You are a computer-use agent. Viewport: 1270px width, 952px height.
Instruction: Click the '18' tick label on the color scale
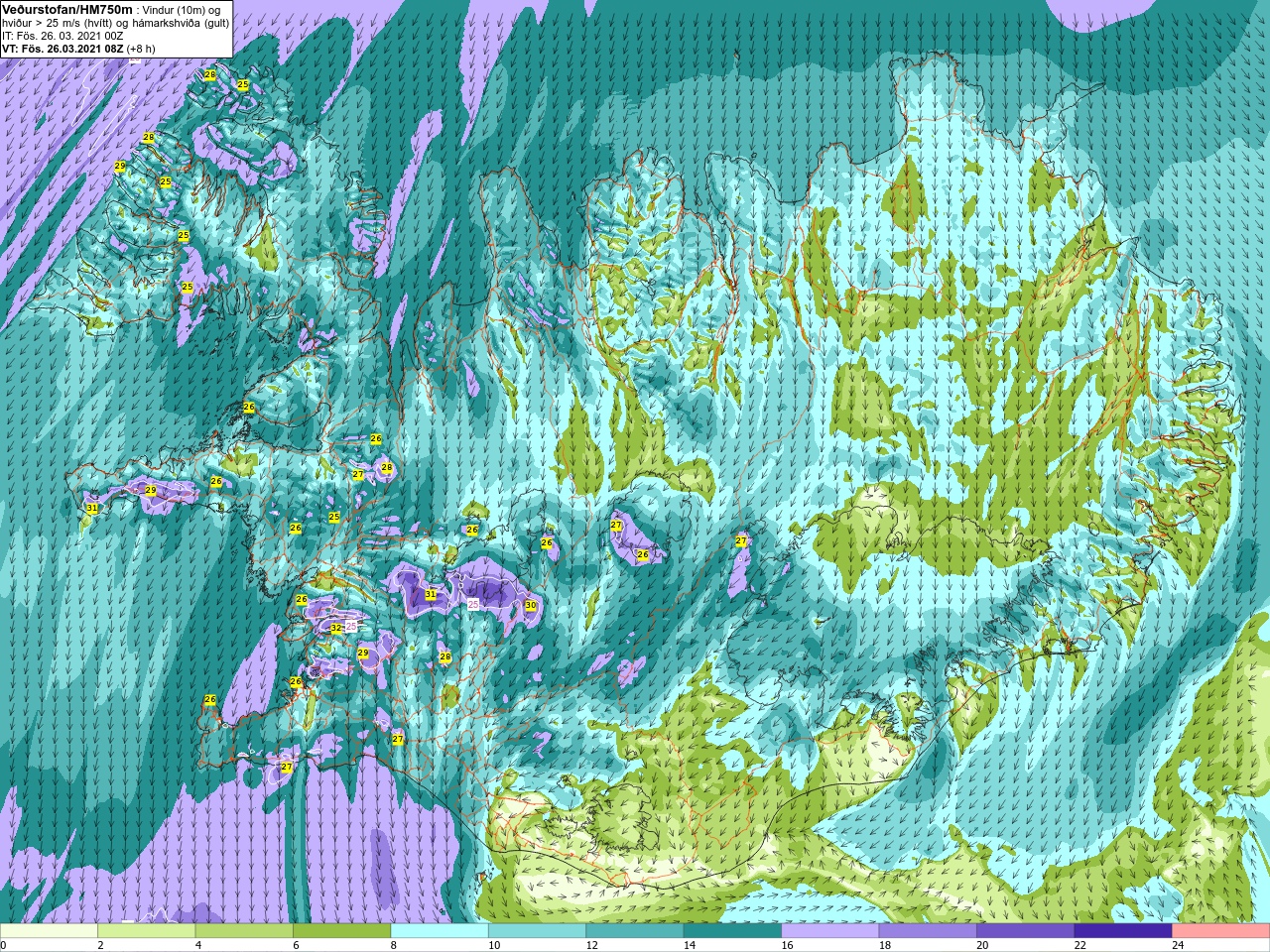885,945
